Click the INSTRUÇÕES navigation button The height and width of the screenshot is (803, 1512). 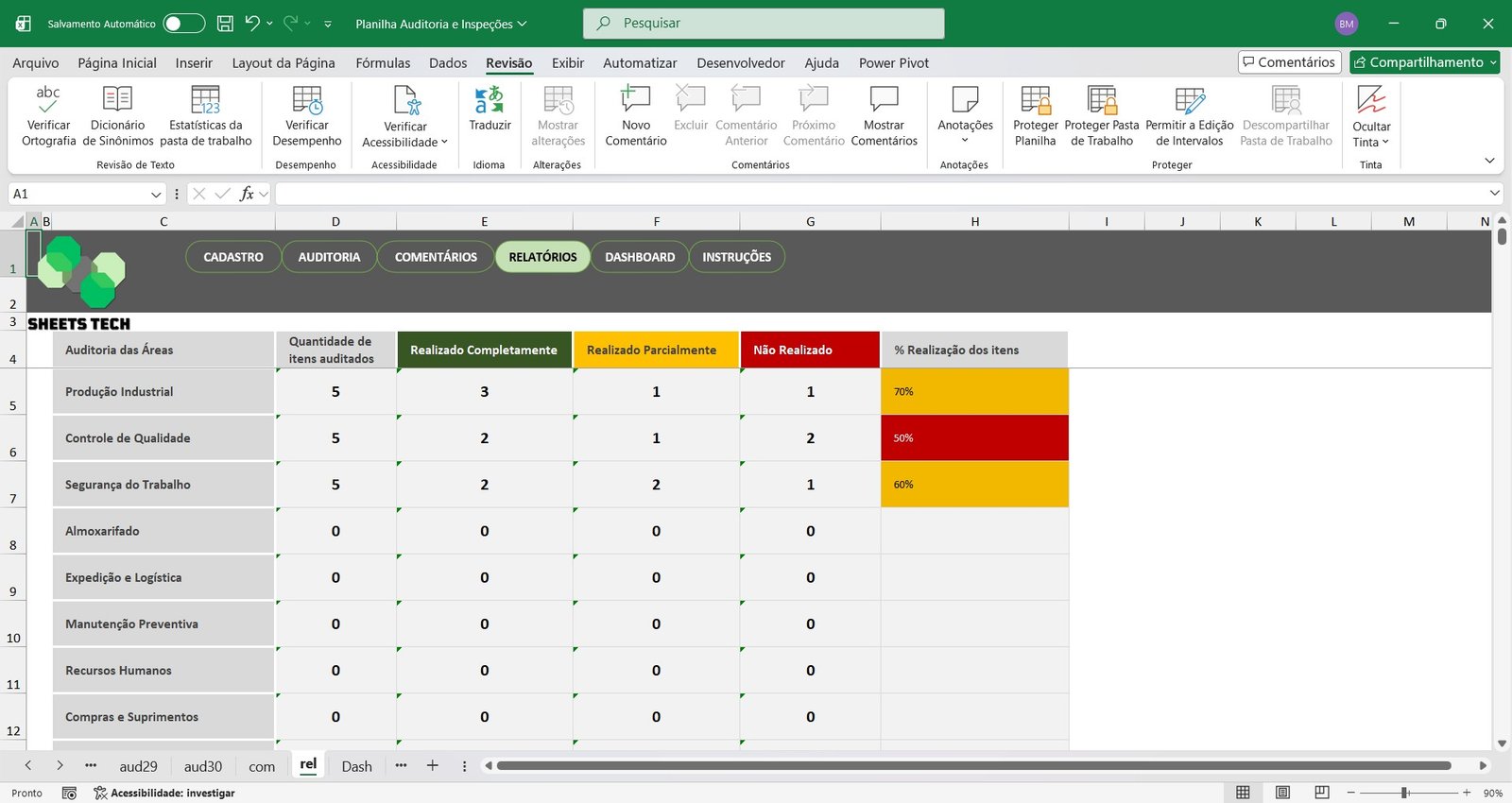pyautogui.click(x=737, y=257)
